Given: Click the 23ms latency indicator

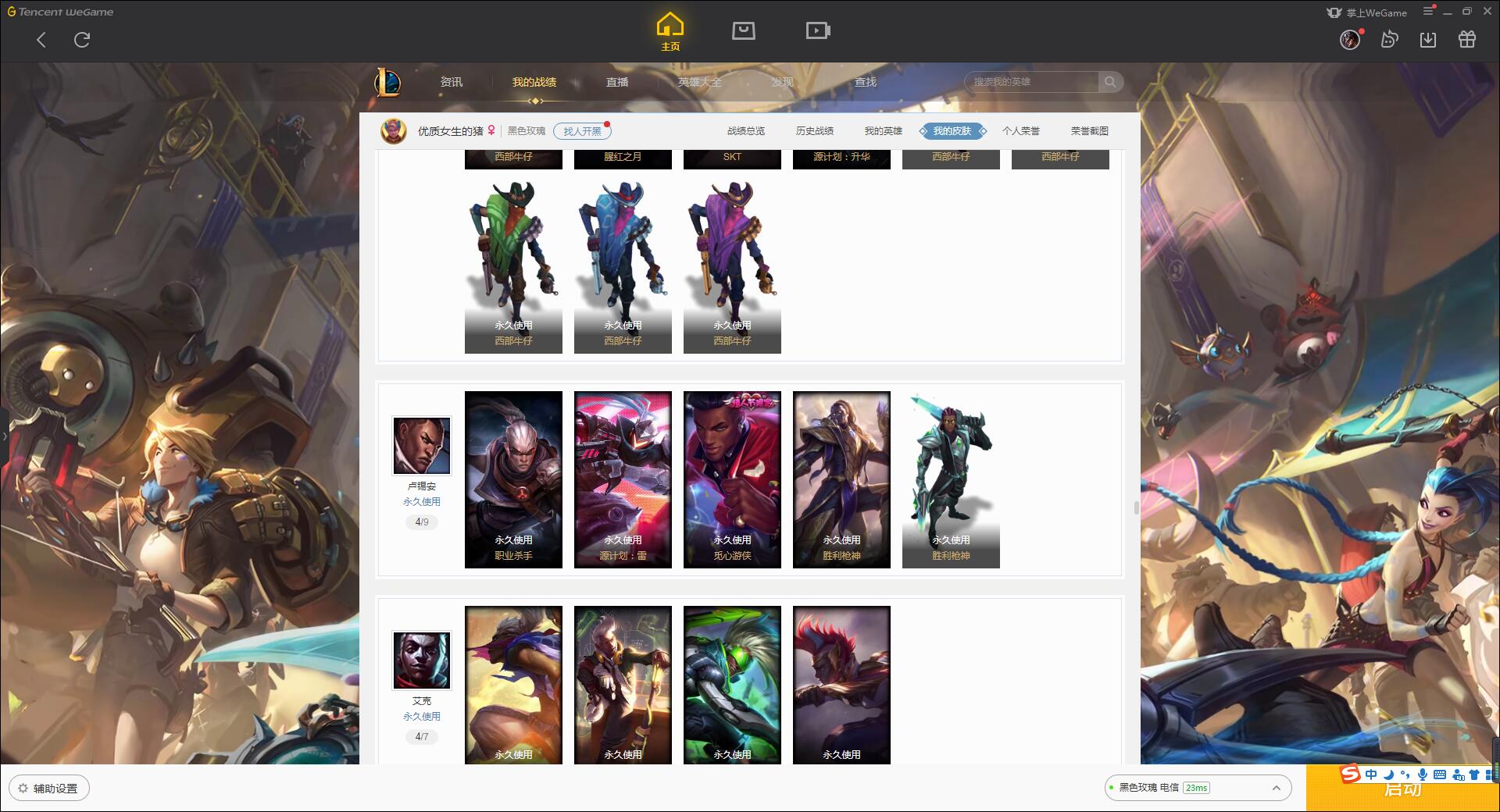Looking at the screenshot, I should click(x=1196, y=788).
